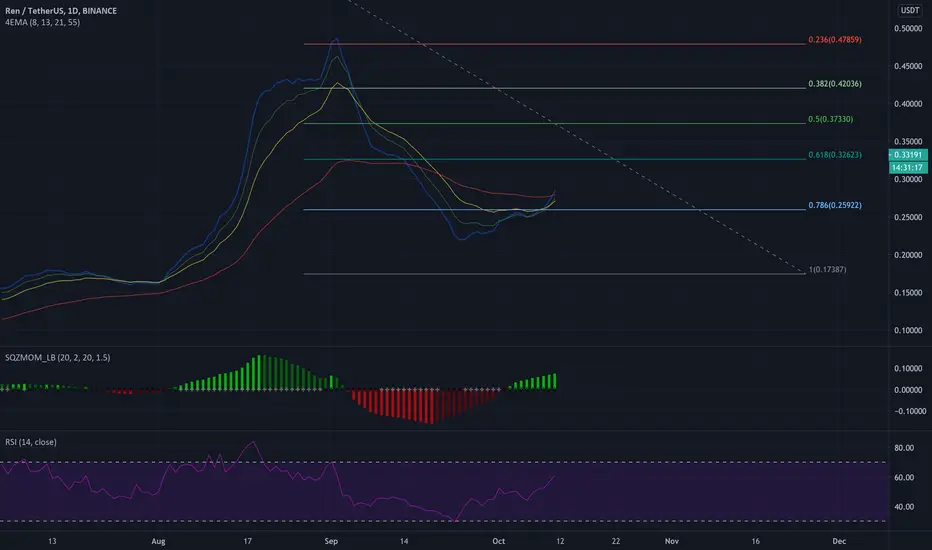Select the SQZMOM_LB (20, 2, 20, 1.5) indicator label

(57, 357)
